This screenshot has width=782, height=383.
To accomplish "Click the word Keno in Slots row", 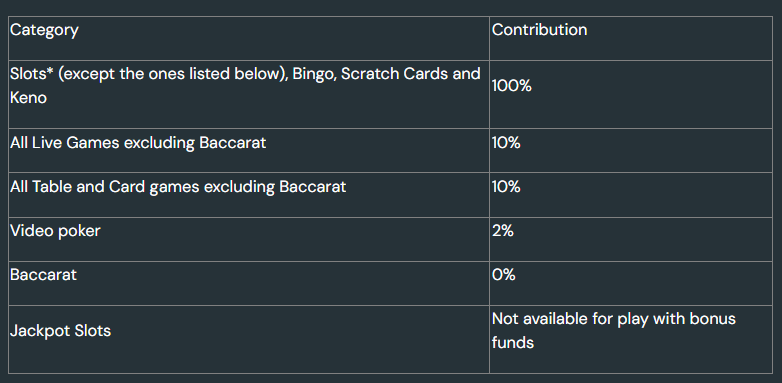I will tap(28, 98).
